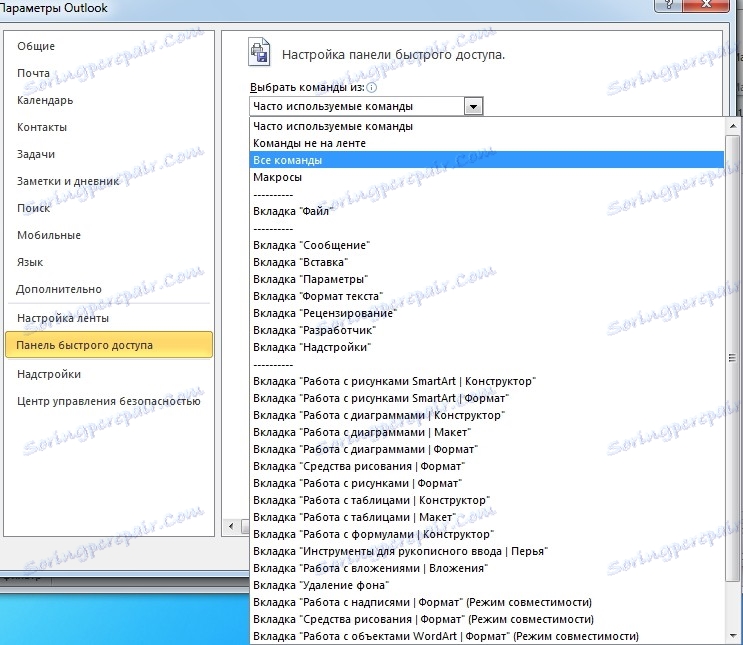Choose "Работа с диаграммами | Конструктор"
Image resolution: width=743 pixels, height=645 pixels.
pyautogui.click(x=487, y=415)
